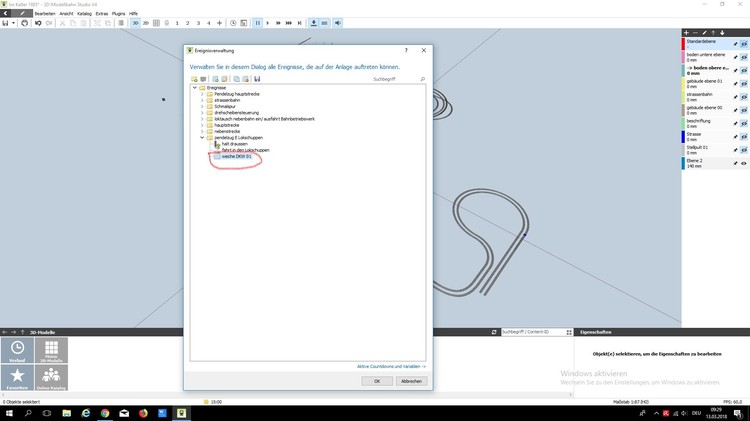
Task: Add a new layer with plus icon
Action: click(686, 33)
